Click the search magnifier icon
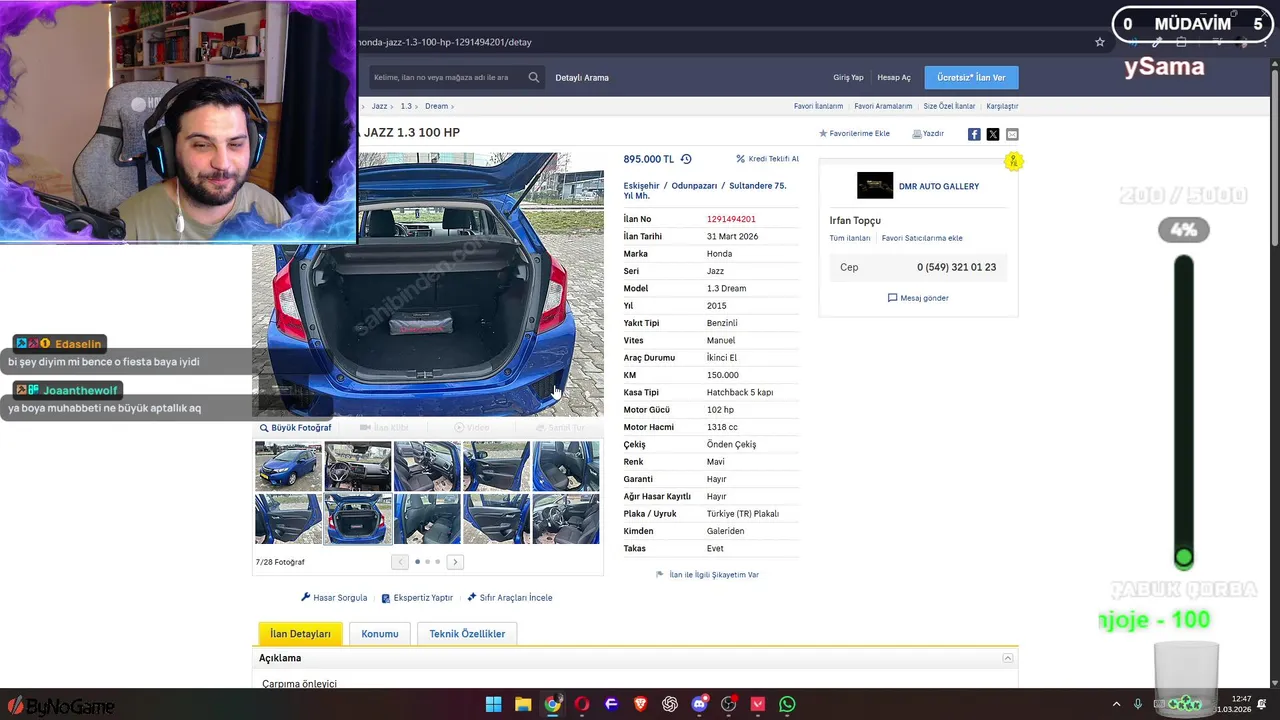The image size is (1280, 720). click(x=534, y=77)
